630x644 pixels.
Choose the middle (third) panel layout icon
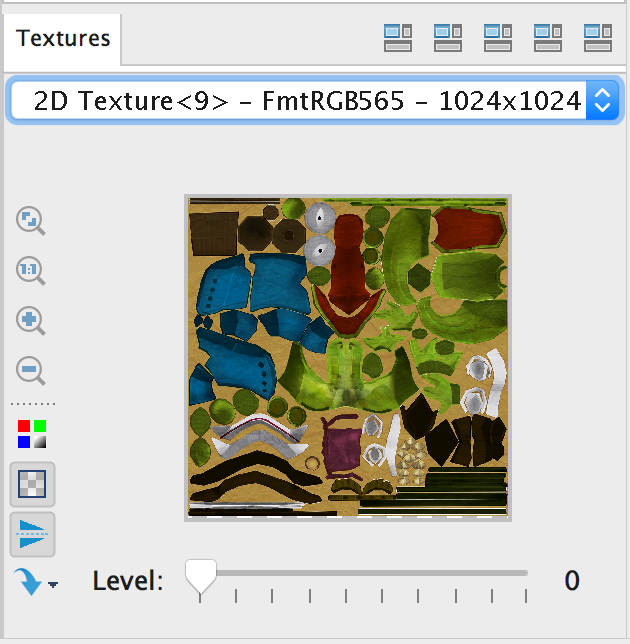498,39
